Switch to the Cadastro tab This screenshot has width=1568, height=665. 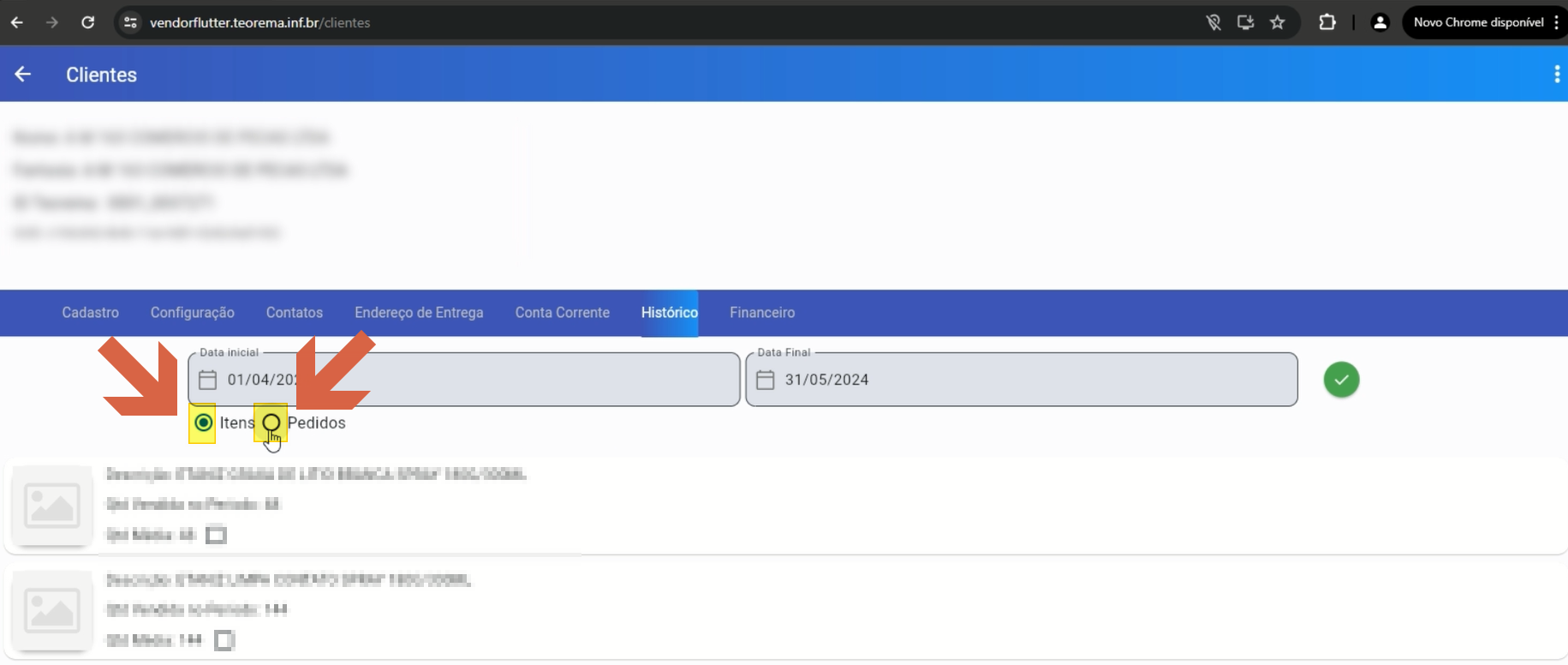point(90,313)
